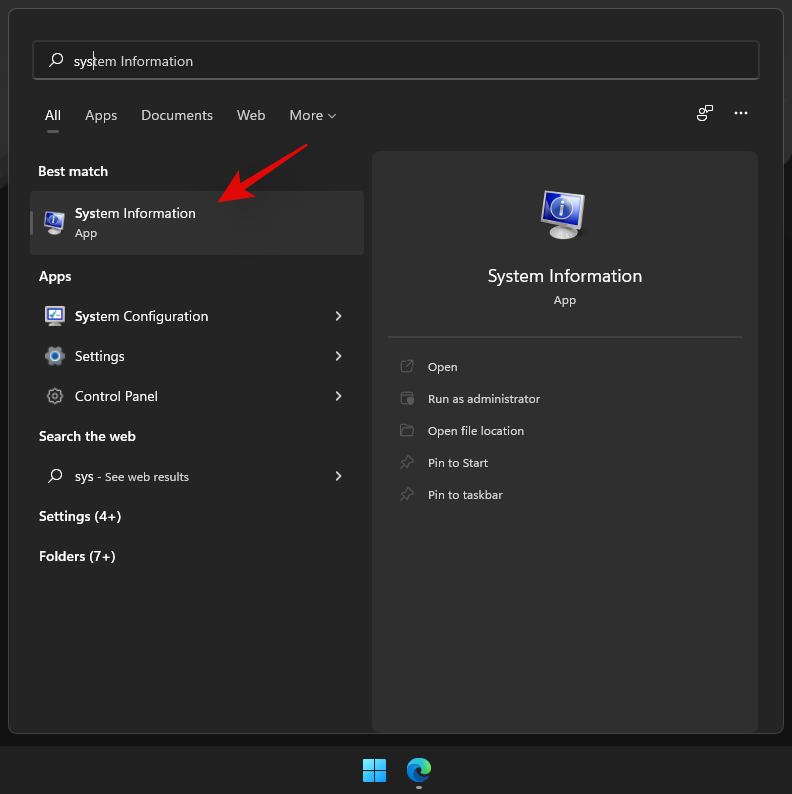The height and width of the screenshot is (794, 792).
Task: Click the System Configuration app icon
Action: tap(55, 316)
